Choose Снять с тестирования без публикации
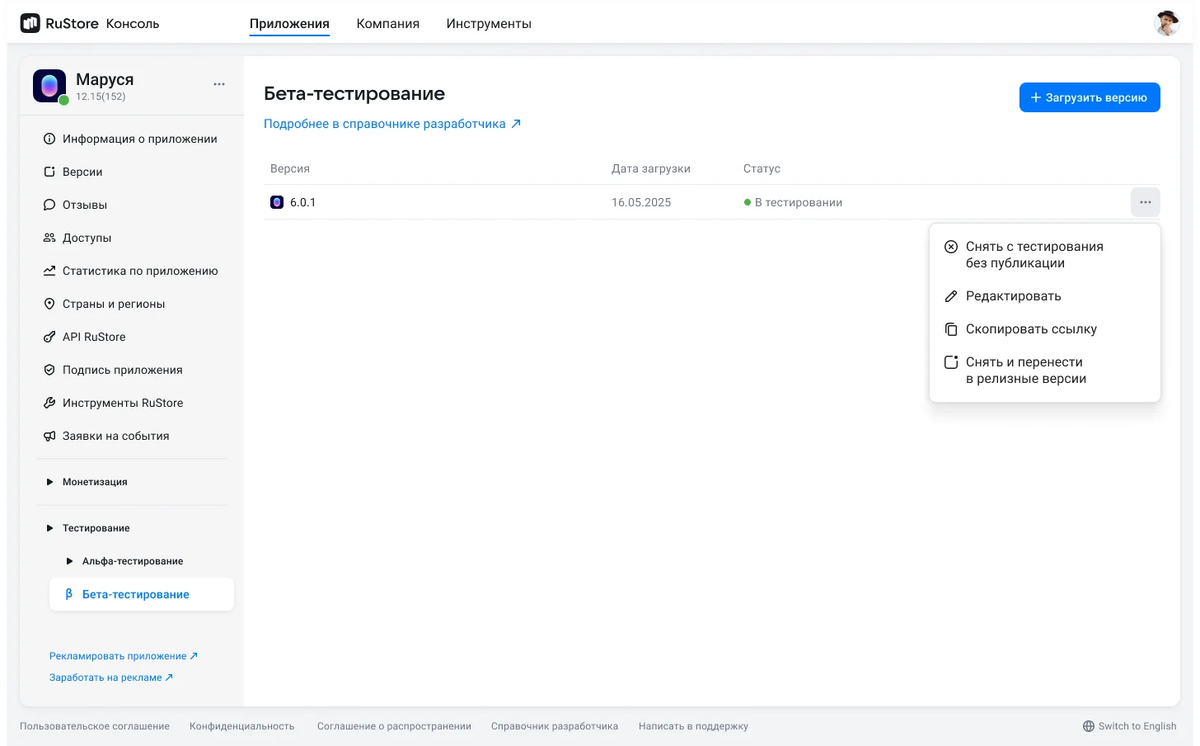The image size is (1200, 746). tap(1045, 255)
